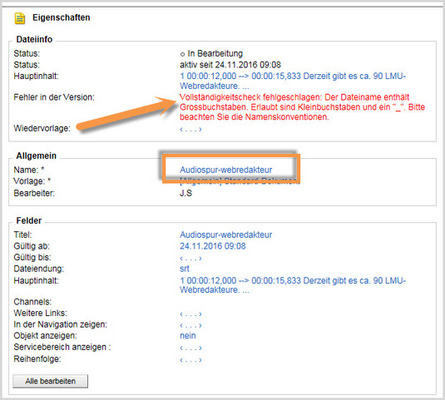Viewport: 445px width, 400px height.
Task: Edit the empty Wiedervorlage placeholder value
Action: click(x=191, y=129)
